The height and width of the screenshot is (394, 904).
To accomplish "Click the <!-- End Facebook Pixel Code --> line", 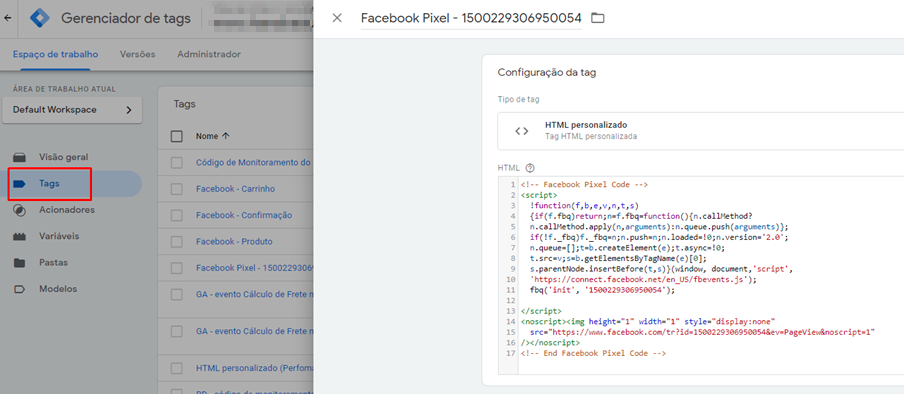I will [593, 353].
